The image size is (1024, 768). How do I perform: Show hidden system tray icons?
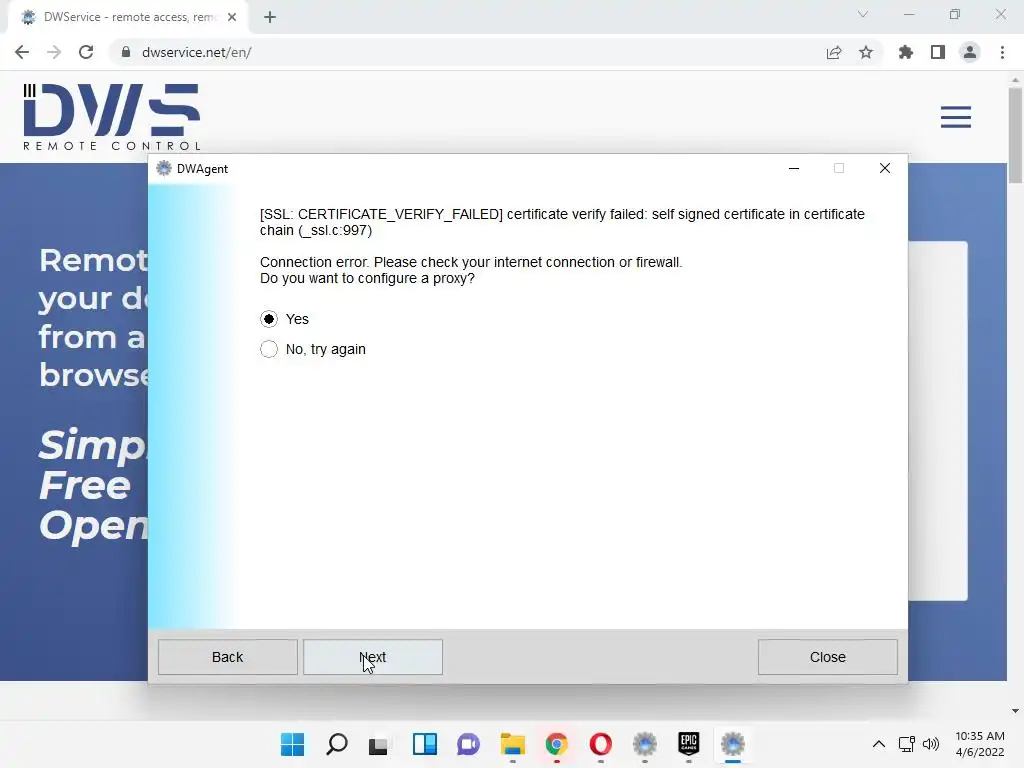coord(879,744)
